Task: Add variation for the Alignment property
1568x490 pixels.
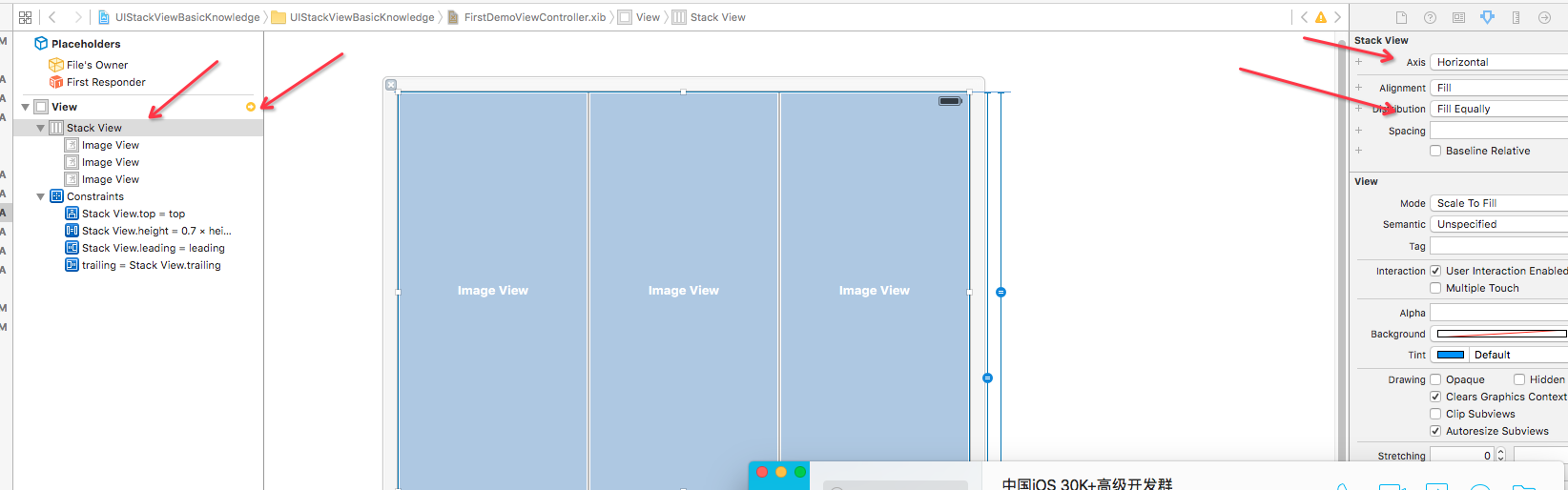Action: pyautogui.click(x=1358, y=88)
